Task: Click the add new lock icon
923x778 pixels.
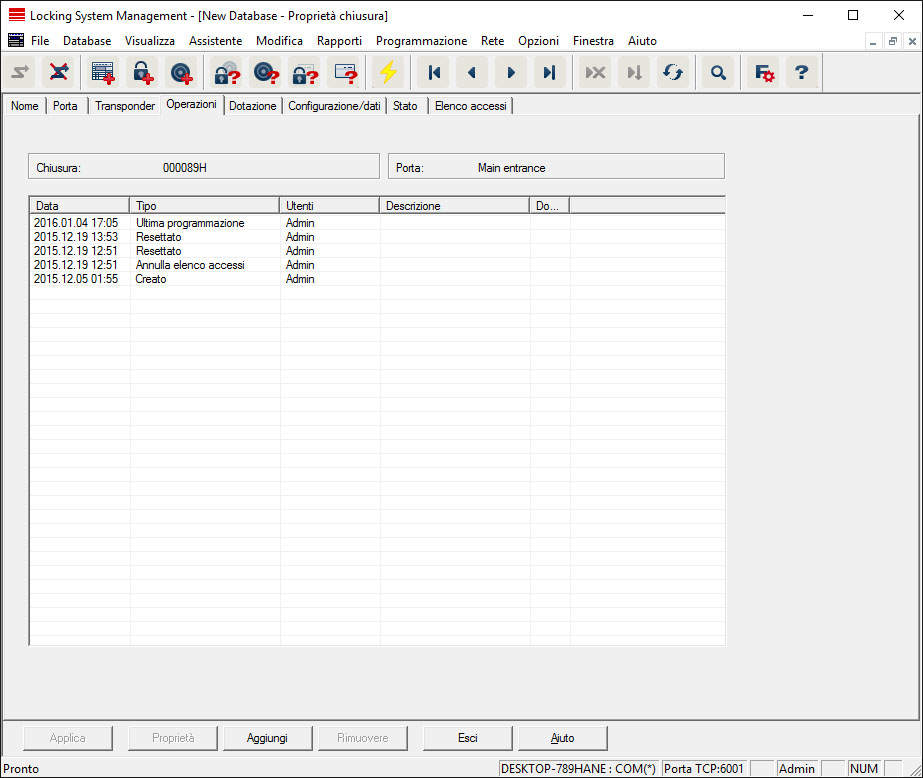Action: point(142,73)
